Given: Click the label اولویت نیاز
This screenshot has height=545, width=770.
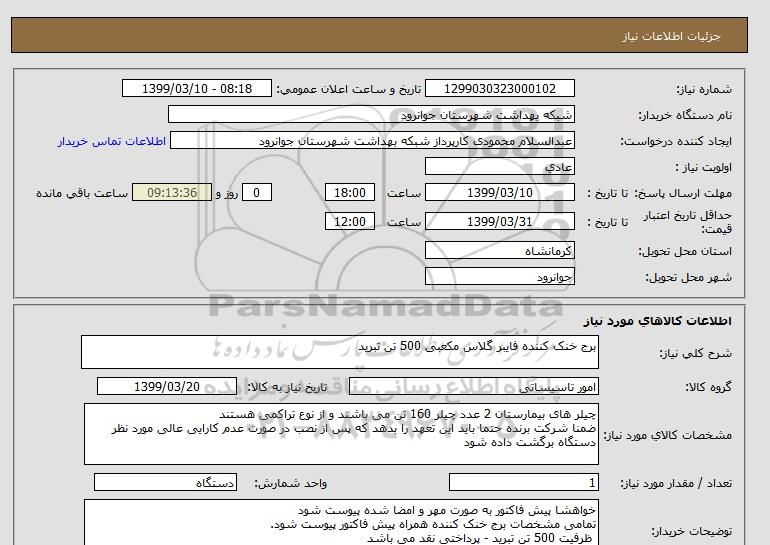Looking at the screenshot, I should click(x=704, y=167).
